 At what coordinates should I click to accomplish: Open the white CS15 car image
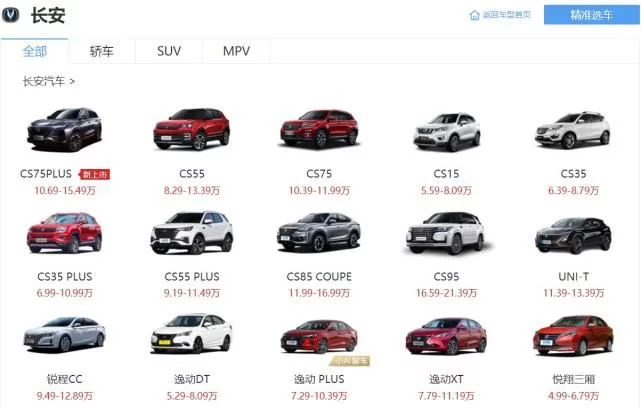(x=446, y=132)
